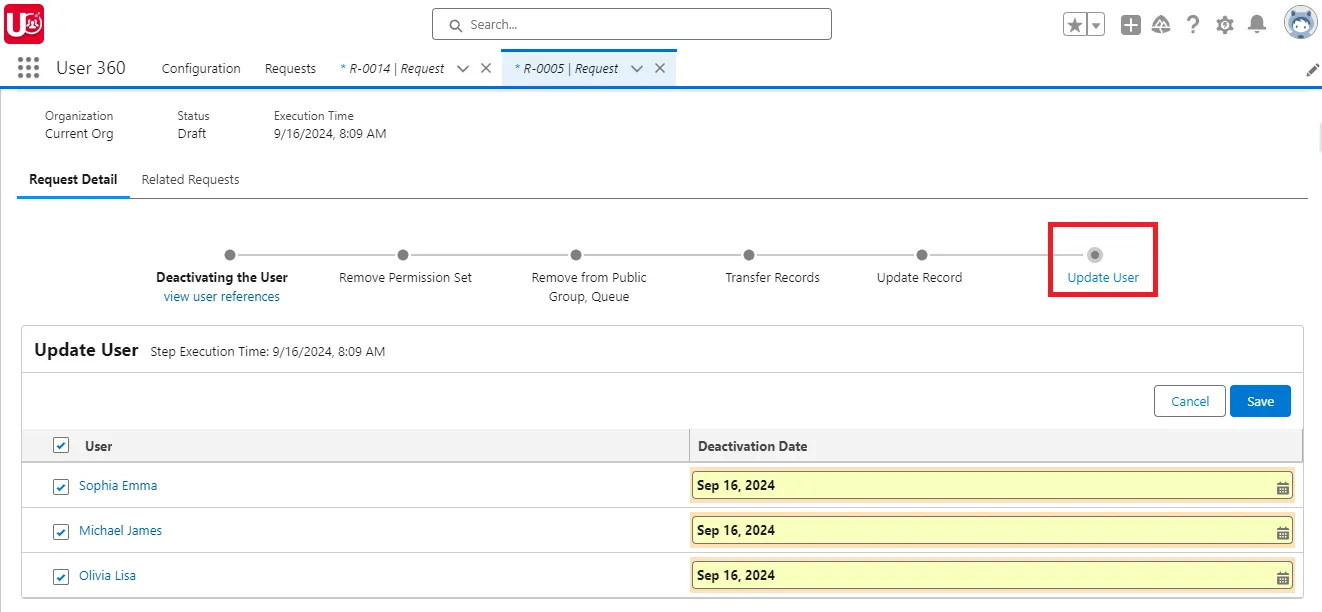The width and height of the screenshot is (1322, 612).
Task: Click the search magnifier icon
Action: [x=456, y=25]
